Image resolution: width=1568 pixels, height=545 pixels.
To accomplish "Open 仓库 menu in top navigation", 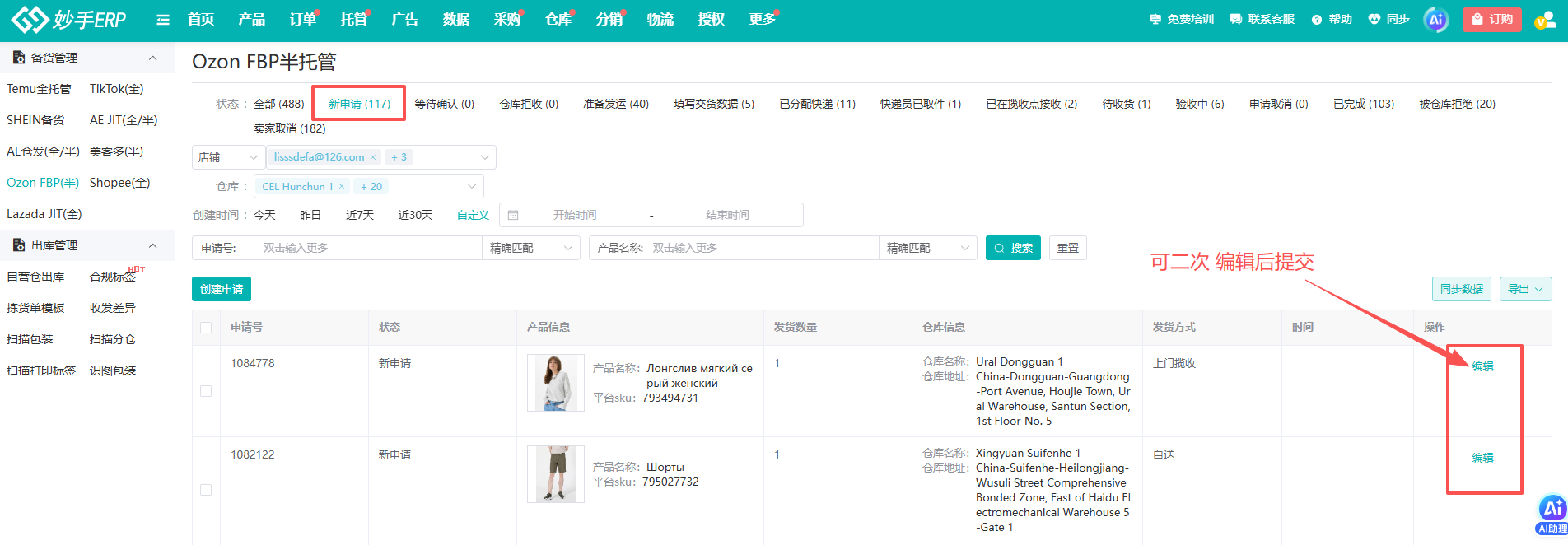I will tap(558, 19).
